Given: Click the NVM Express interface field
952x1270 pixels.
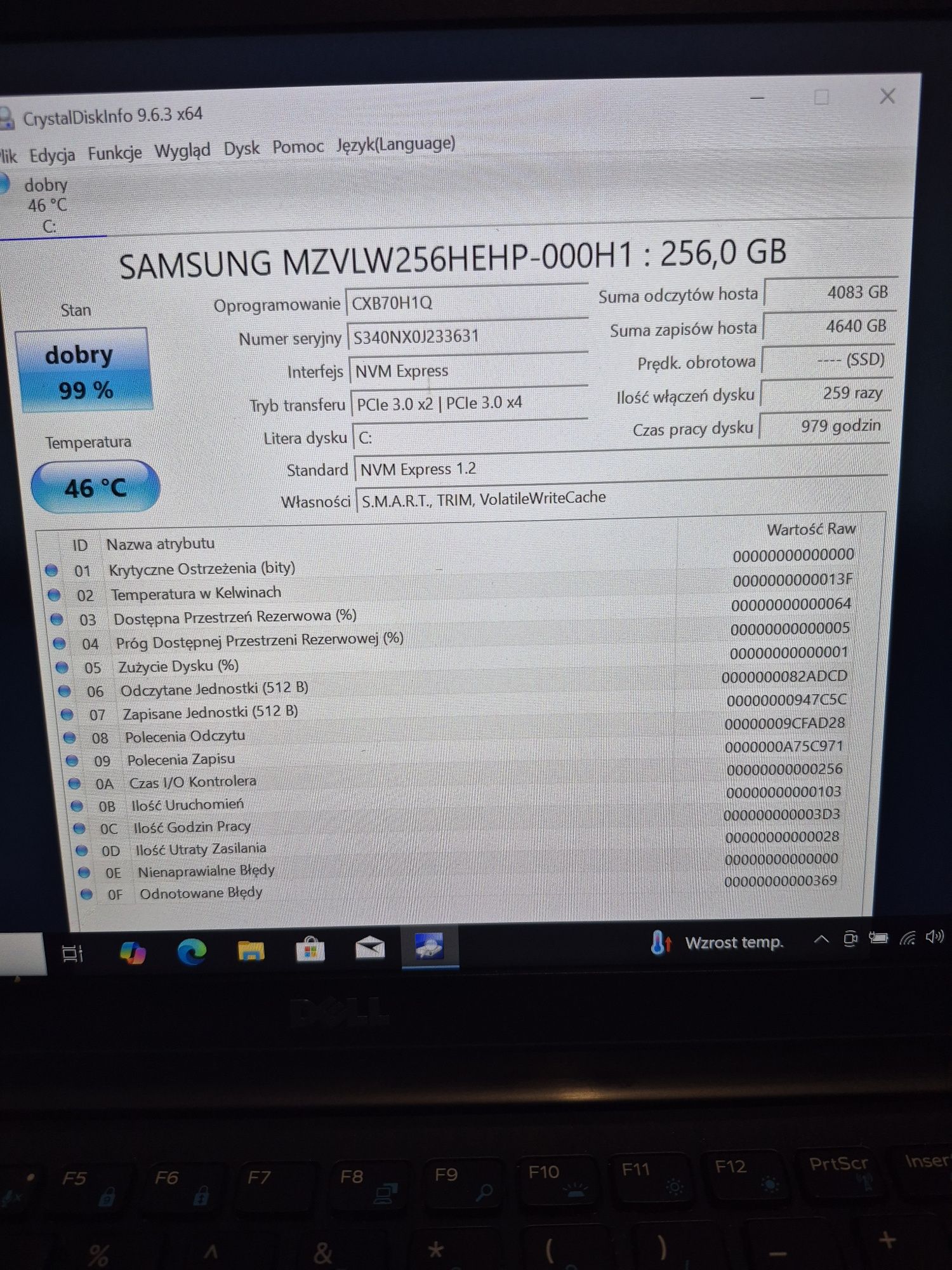Looking at the screenshot, I should click(x=468, y=370).
